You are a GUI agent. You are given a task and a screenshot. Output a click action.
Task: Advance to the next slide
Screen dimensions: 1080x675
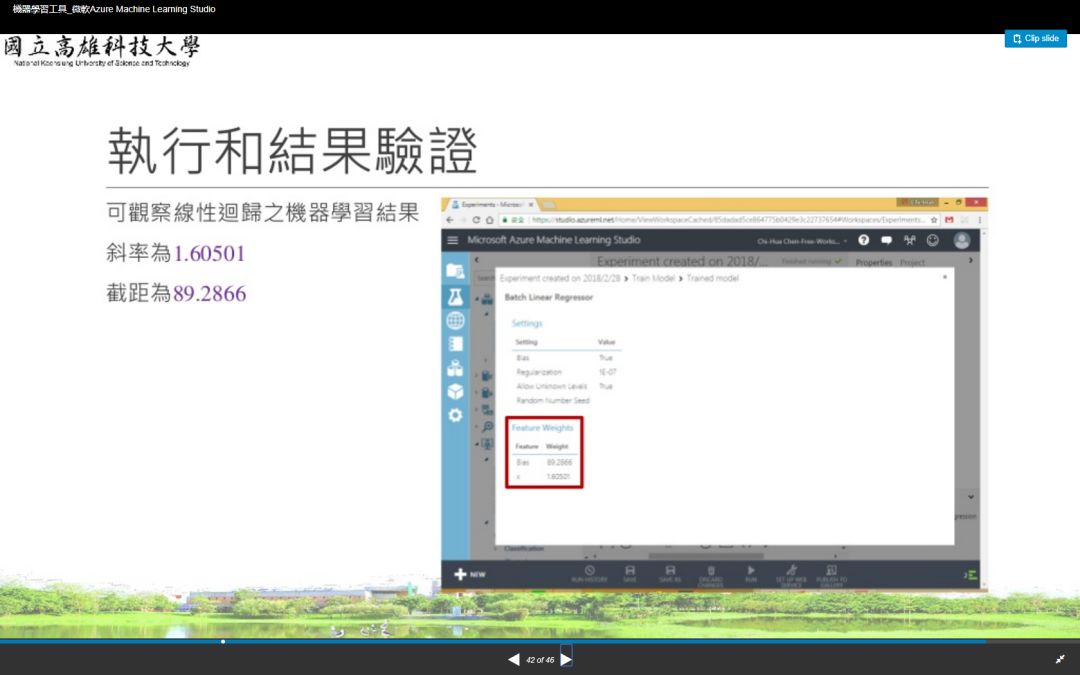(566, 659)
